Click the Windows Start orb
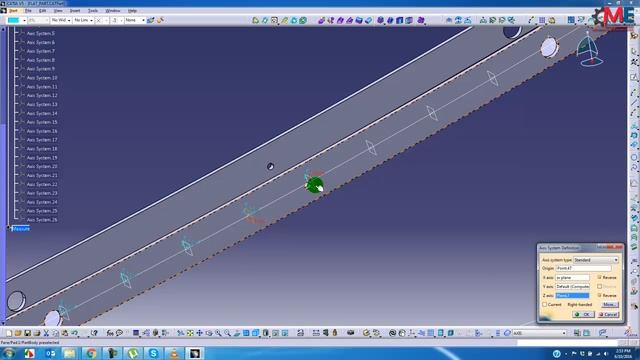The height and width of the screenshot is (360, 640). (x=8, y=353)
